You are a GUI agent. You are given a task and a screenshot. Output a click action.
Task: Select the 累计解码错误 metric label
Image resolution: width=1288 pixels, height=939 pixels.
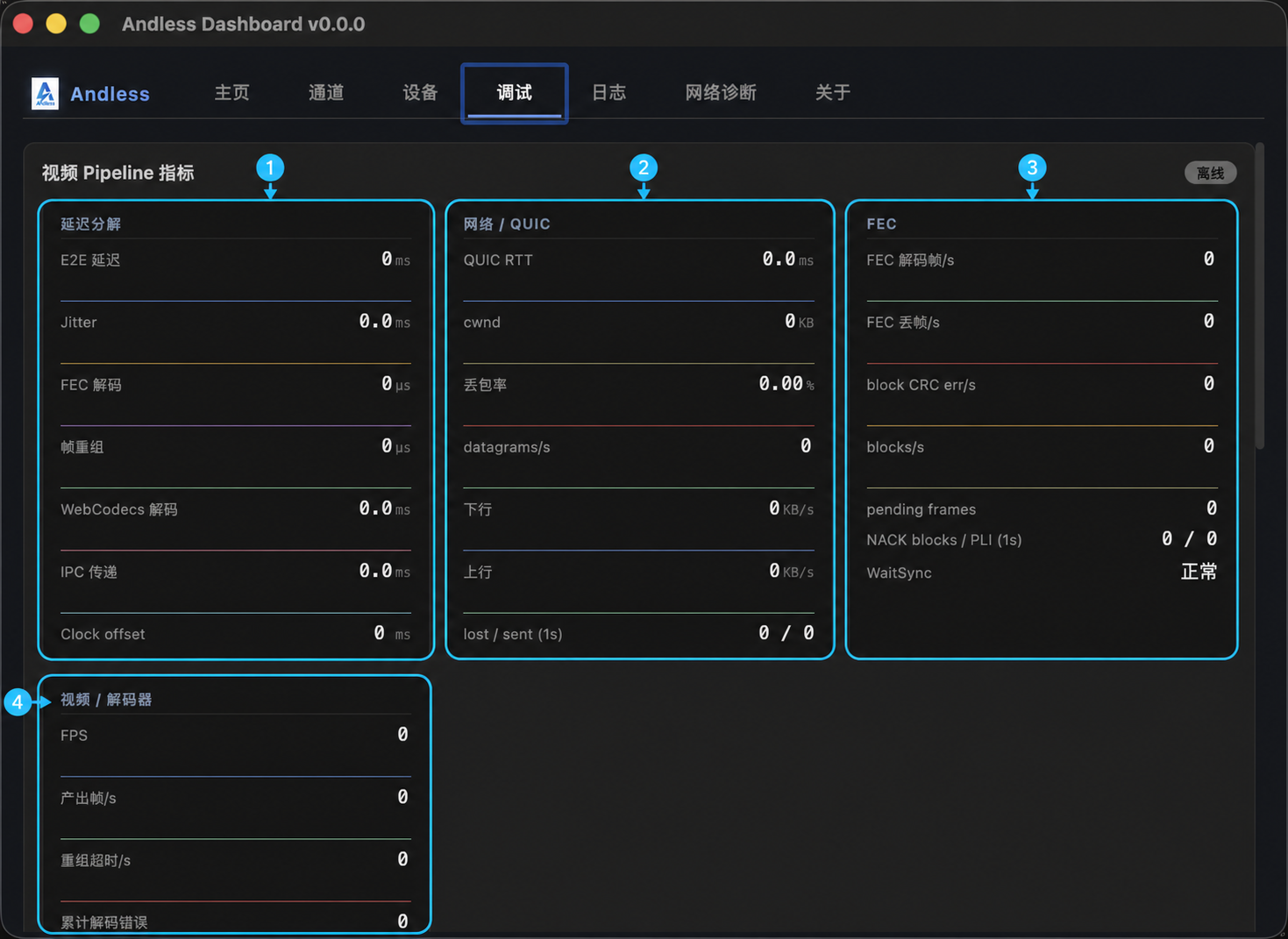pyautogui.click(x=104, y=922)
